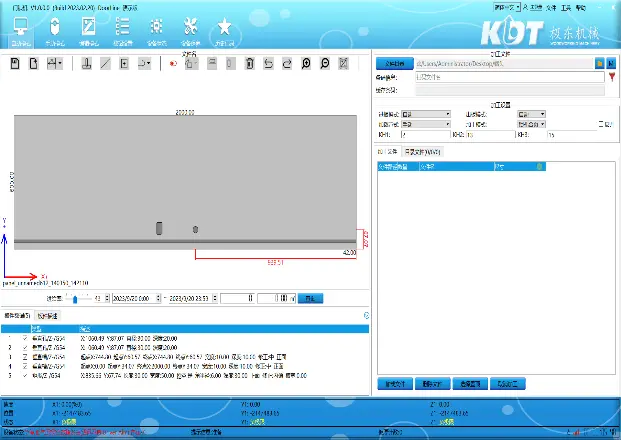
Task: Click the first blue button under file list
Action: pyautogui.click(x=395, y=383)
